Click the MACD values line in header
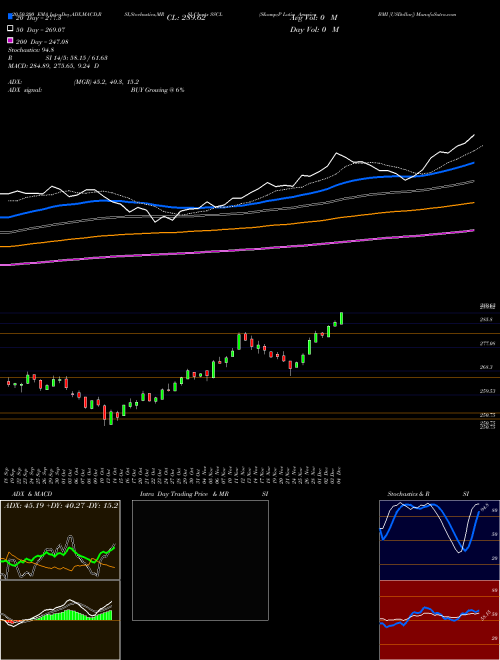This screenshot has width=500, height=660. (x=53, y=66)
